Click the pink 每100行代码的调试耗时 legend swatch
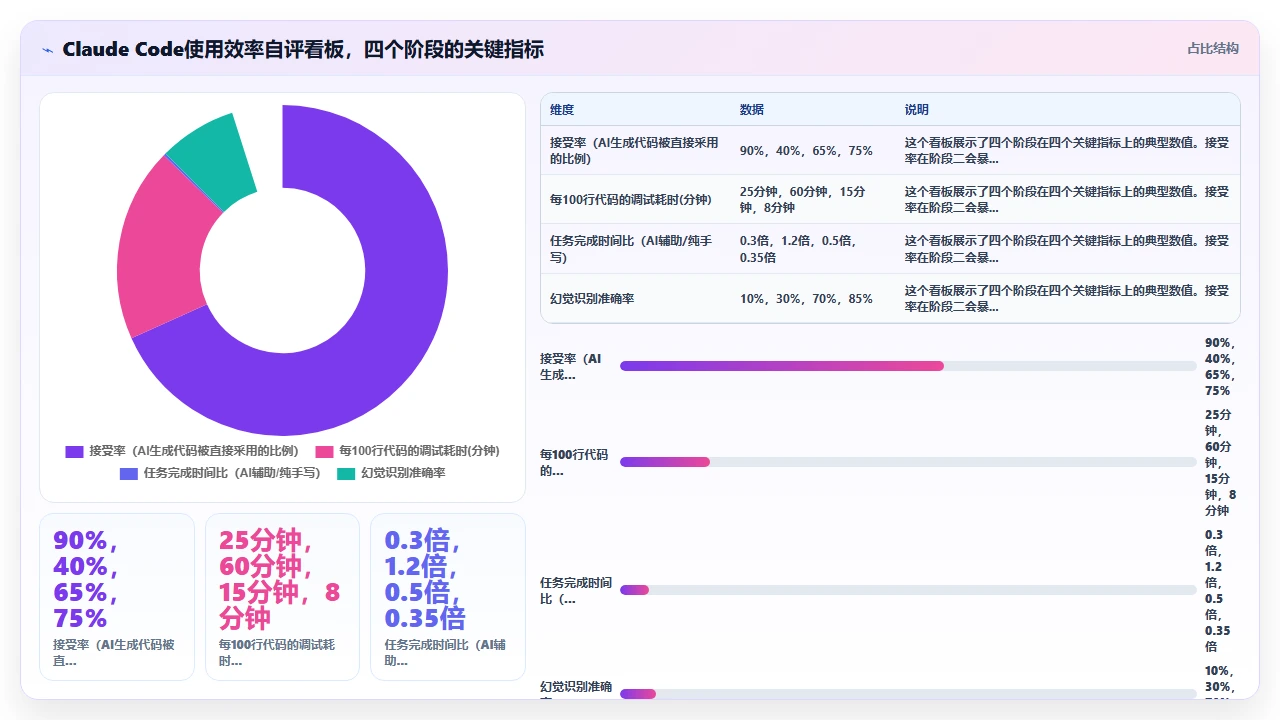The width and height of the screenshot is (1280, 720). click(324, 451)
